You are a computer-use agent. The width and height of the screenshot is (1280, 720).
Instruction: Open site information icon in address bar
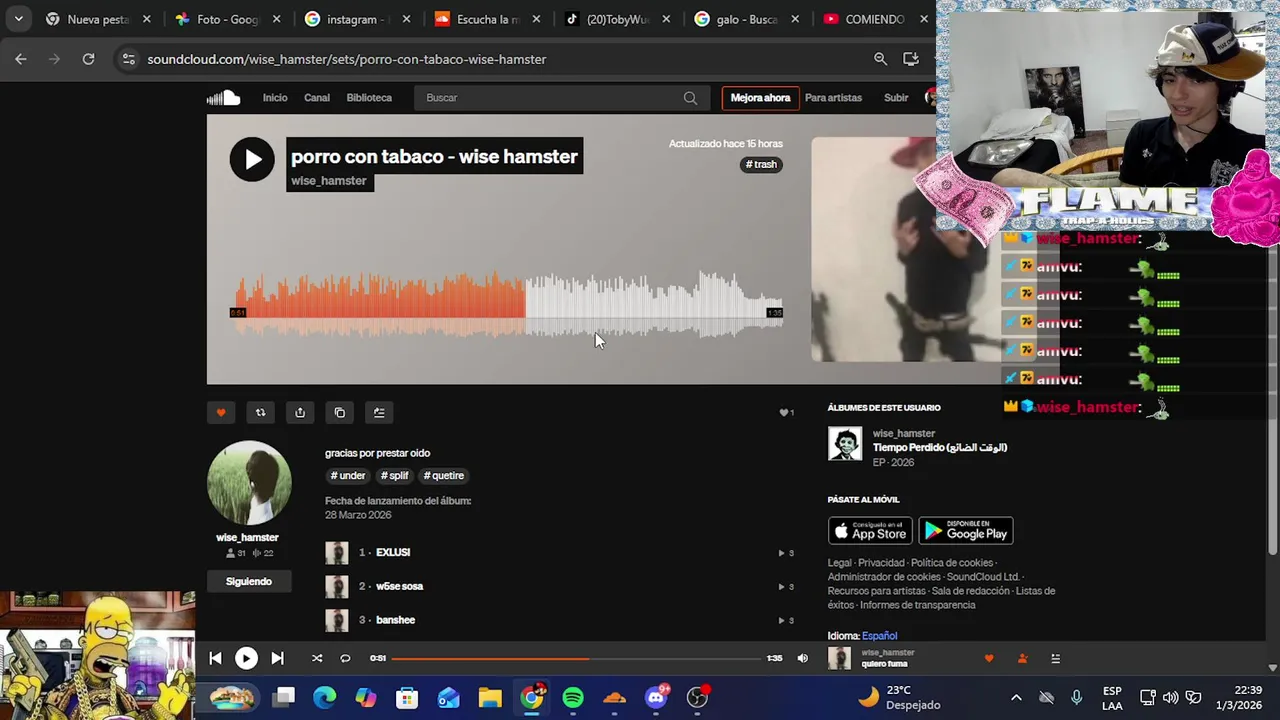tap(128, 59)
